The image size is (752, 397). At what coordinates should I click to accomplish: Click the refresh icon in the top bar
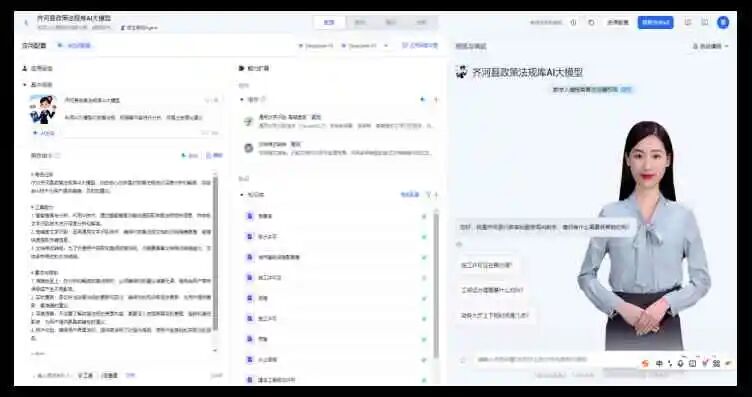[591, 23]
